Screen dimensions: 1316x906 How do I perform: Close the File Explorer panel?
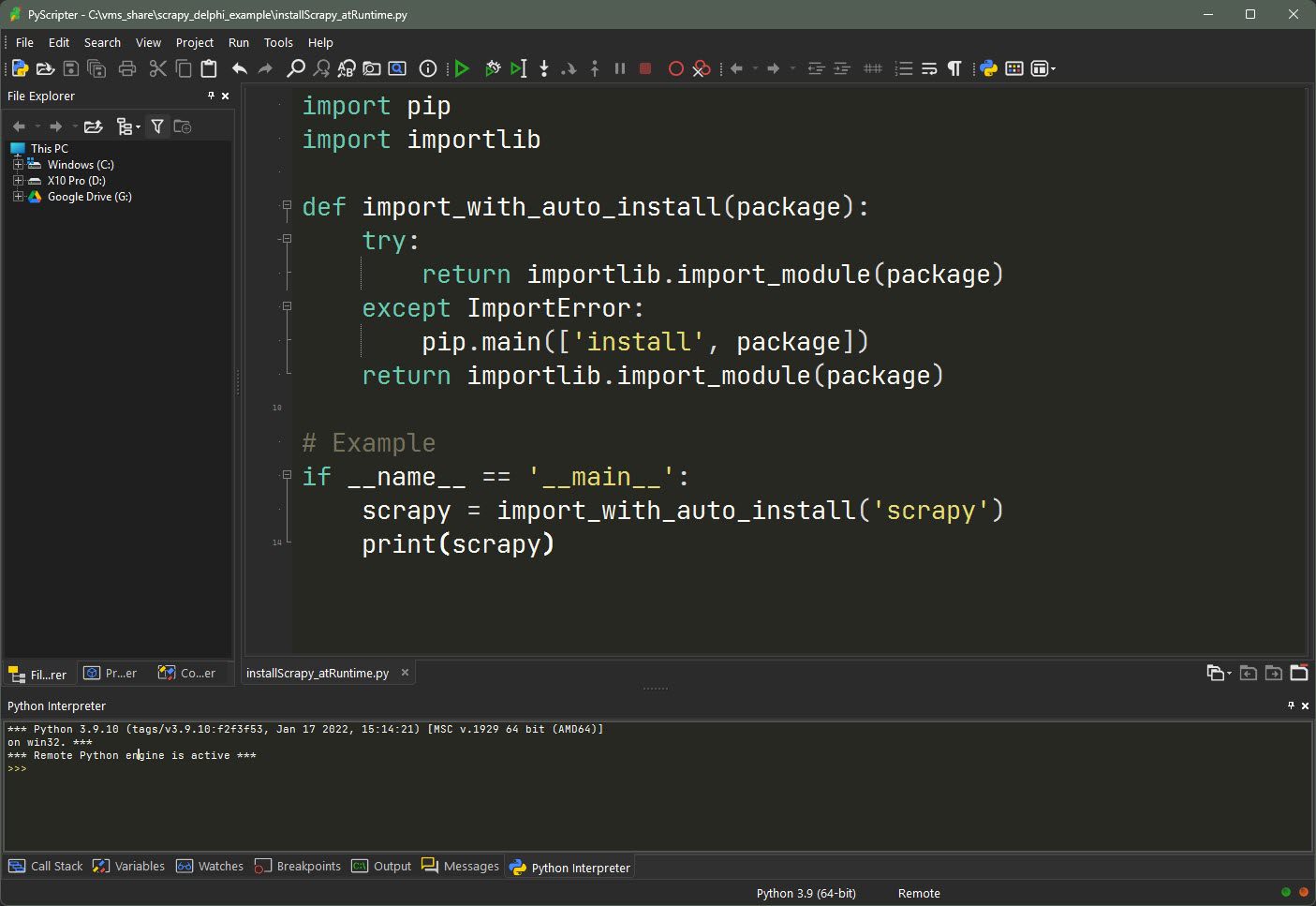[x=225, y=96]
